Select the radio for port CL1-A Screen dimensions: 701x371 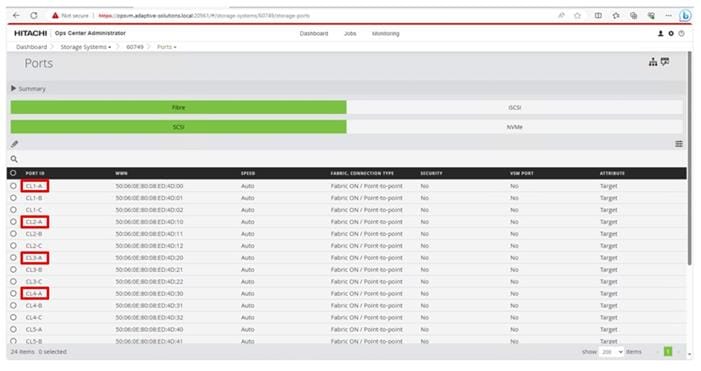(x=13, y=186)
